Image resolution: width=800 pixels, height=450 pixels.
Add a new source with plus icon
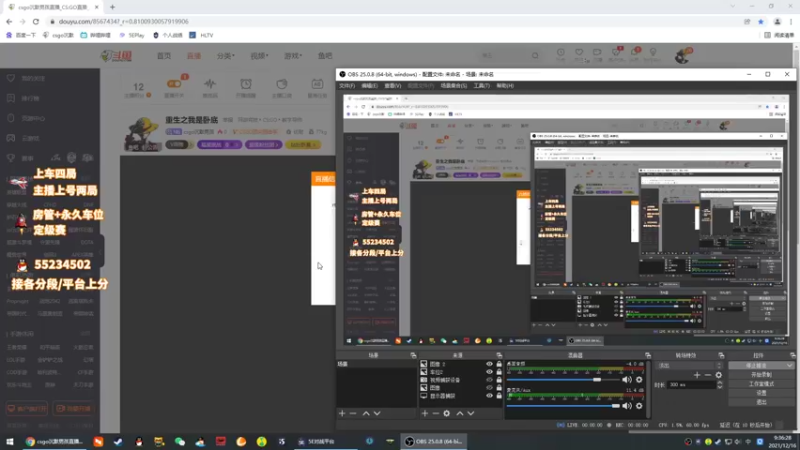[x=424, y=413]
